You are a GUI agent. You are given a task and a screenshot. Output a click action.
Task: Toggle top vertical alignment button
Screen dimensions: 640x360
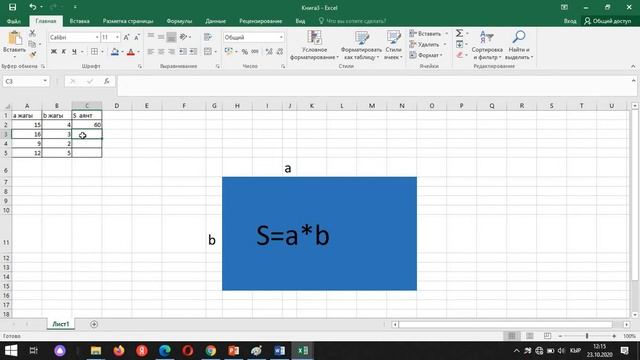[151, 37]
